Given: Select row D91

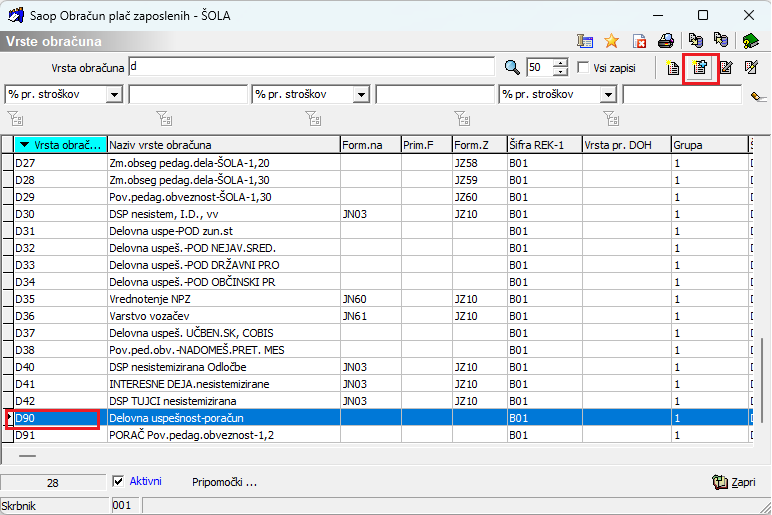Looking at the screenshot, I should pyautogui.click(x=377, y=435).
